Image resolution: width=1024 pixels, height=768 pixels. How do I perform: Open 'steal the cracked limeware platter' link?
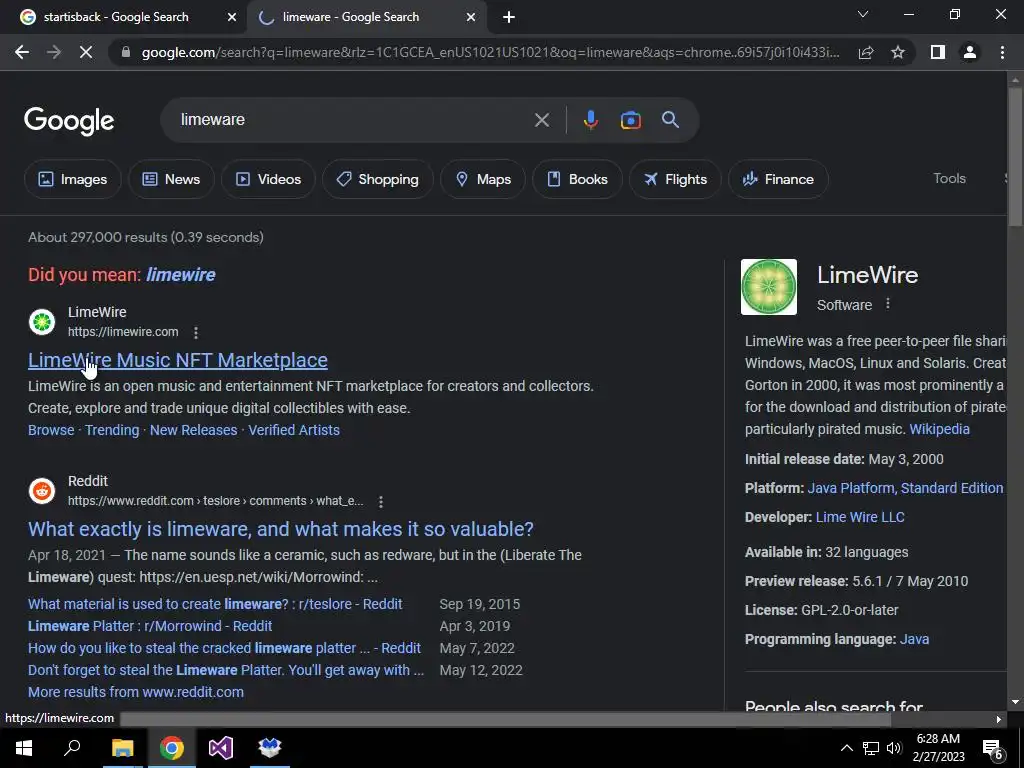pyautogui.click(x=224, y=648)
